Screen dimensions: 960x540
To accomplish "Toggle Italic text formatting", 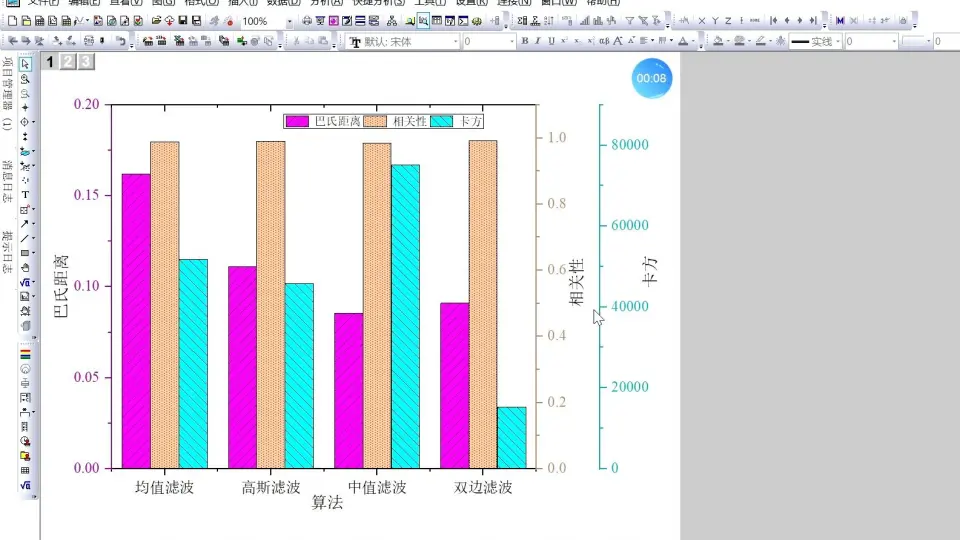I will (538, 41).
